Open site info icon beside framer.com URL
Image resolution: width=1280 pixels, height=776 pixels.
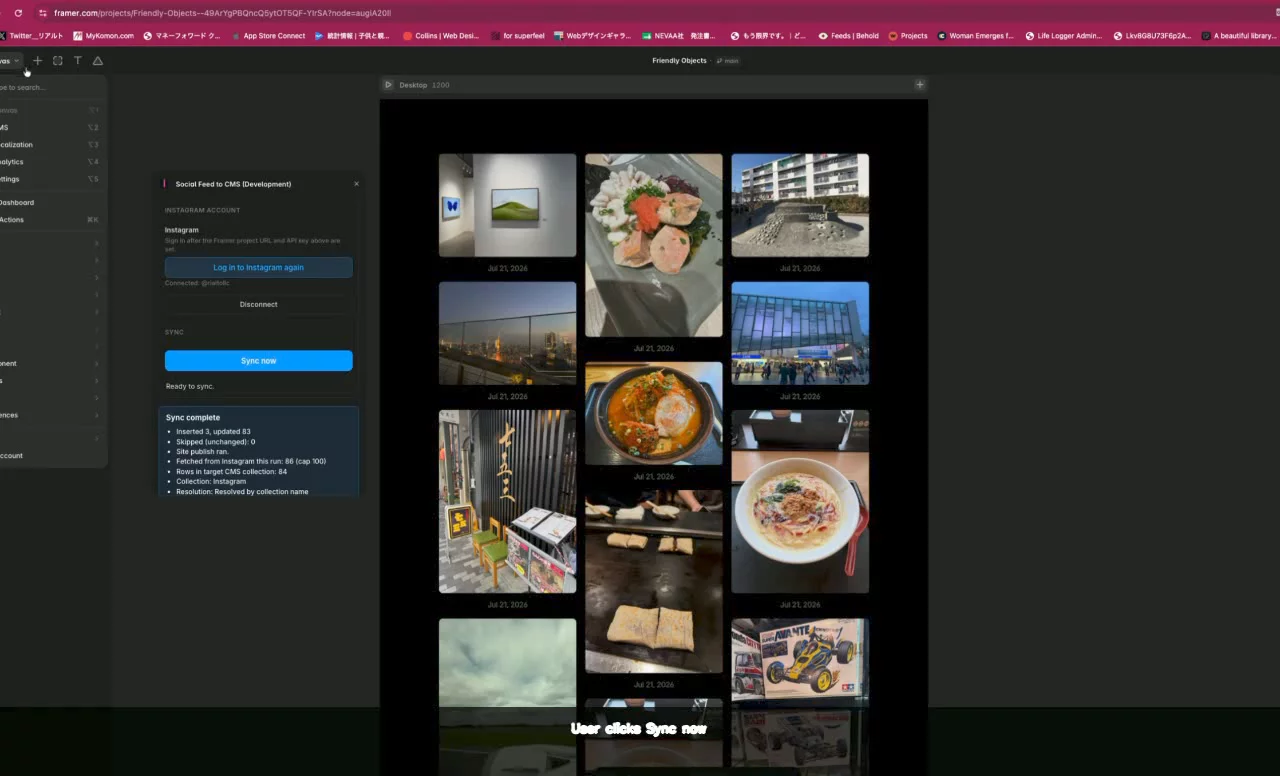pyautogui.click(x=42, y=13)
